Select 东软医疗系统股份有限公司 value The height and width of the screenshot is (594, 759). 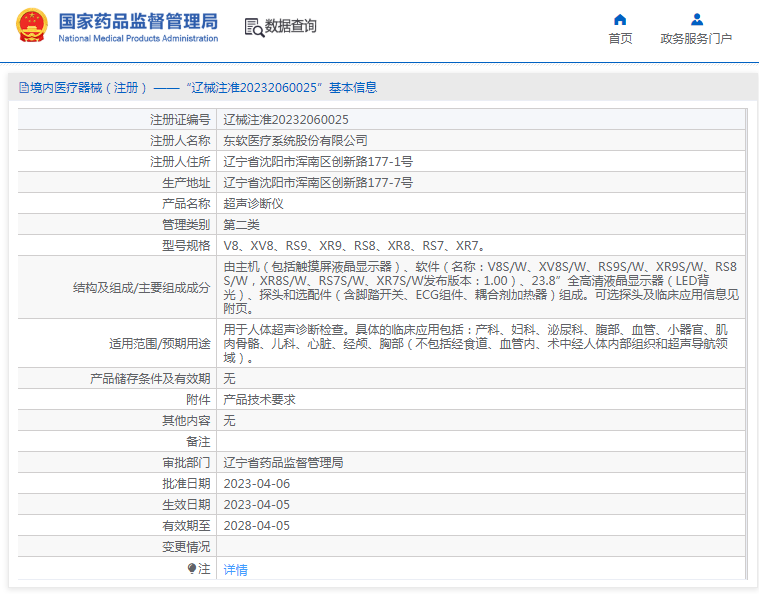coord(295,140)
